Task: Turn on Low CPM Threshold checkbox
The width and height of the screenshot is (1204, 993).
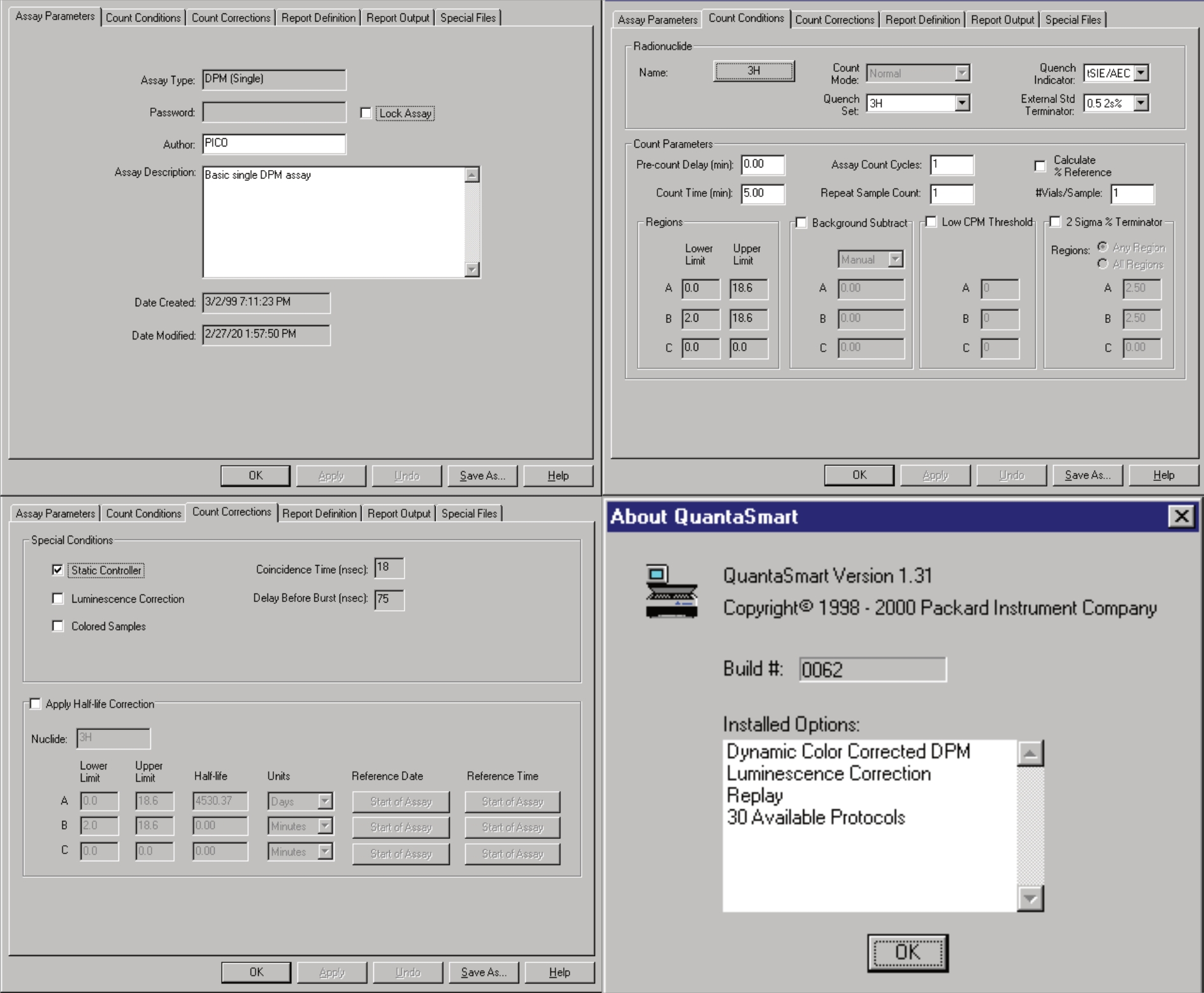Action: [x=931, y=222]
